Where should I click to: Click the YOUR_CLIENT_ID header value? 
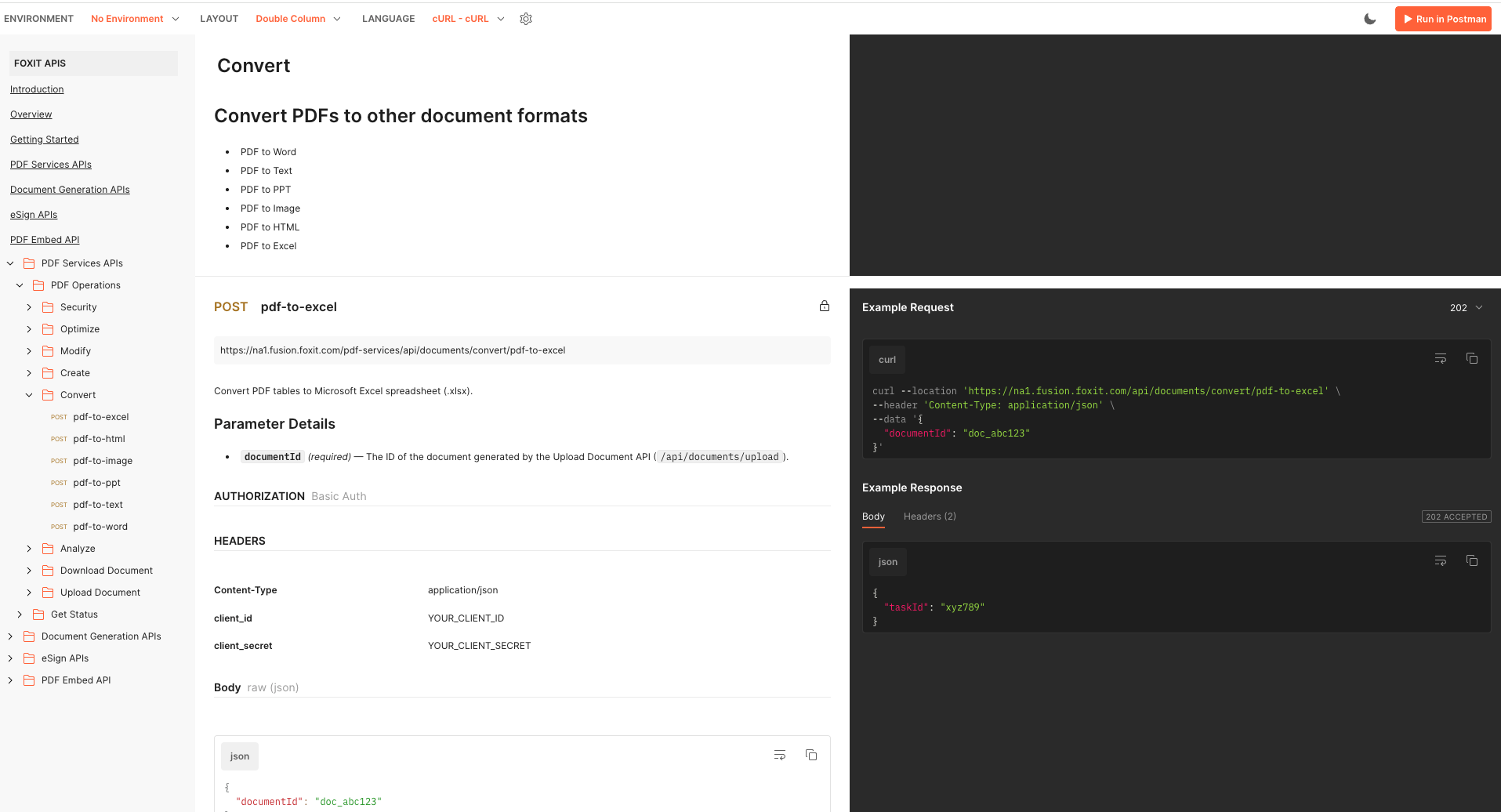click(466, 618)
